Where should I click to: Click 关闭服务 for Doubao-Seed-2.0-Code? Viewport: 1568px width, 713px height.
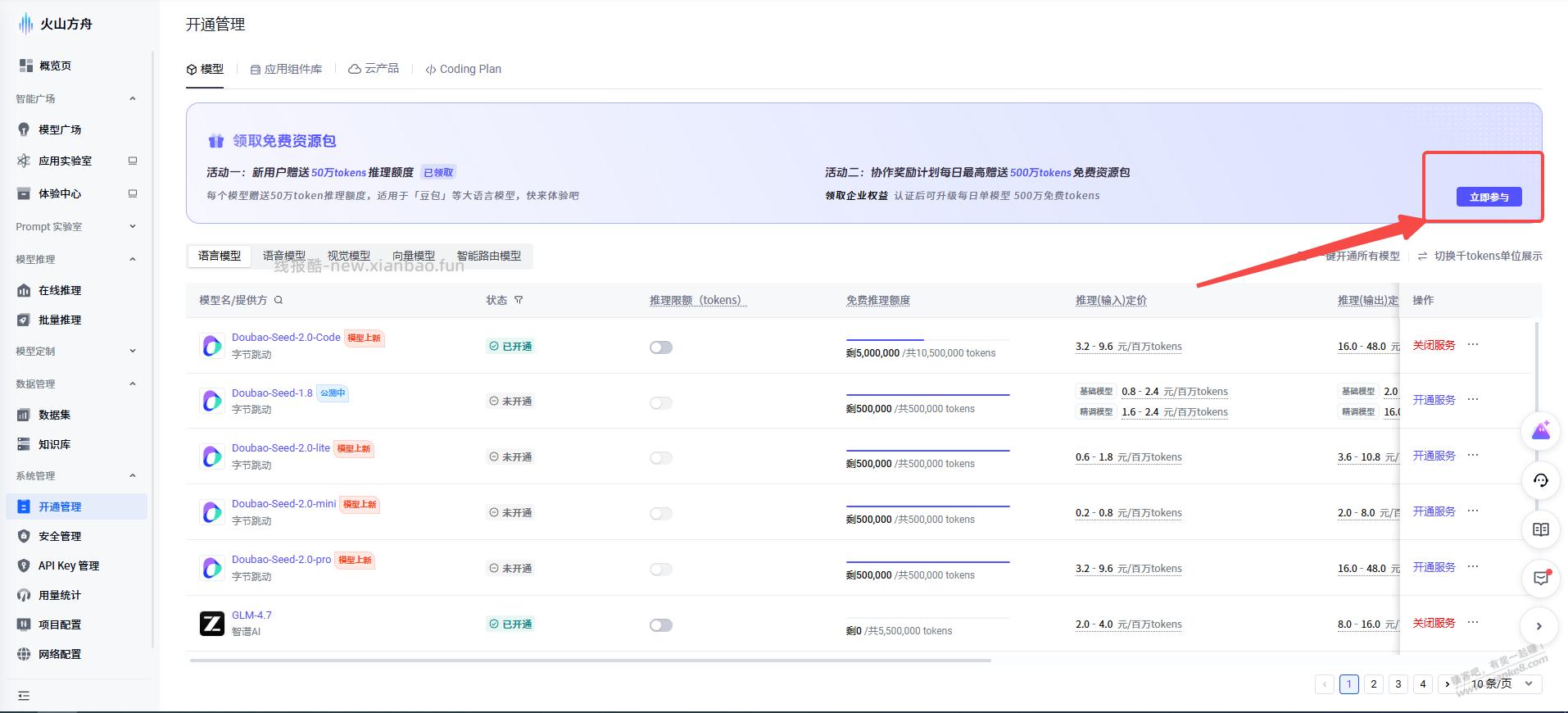click(x=1434, y=345)
